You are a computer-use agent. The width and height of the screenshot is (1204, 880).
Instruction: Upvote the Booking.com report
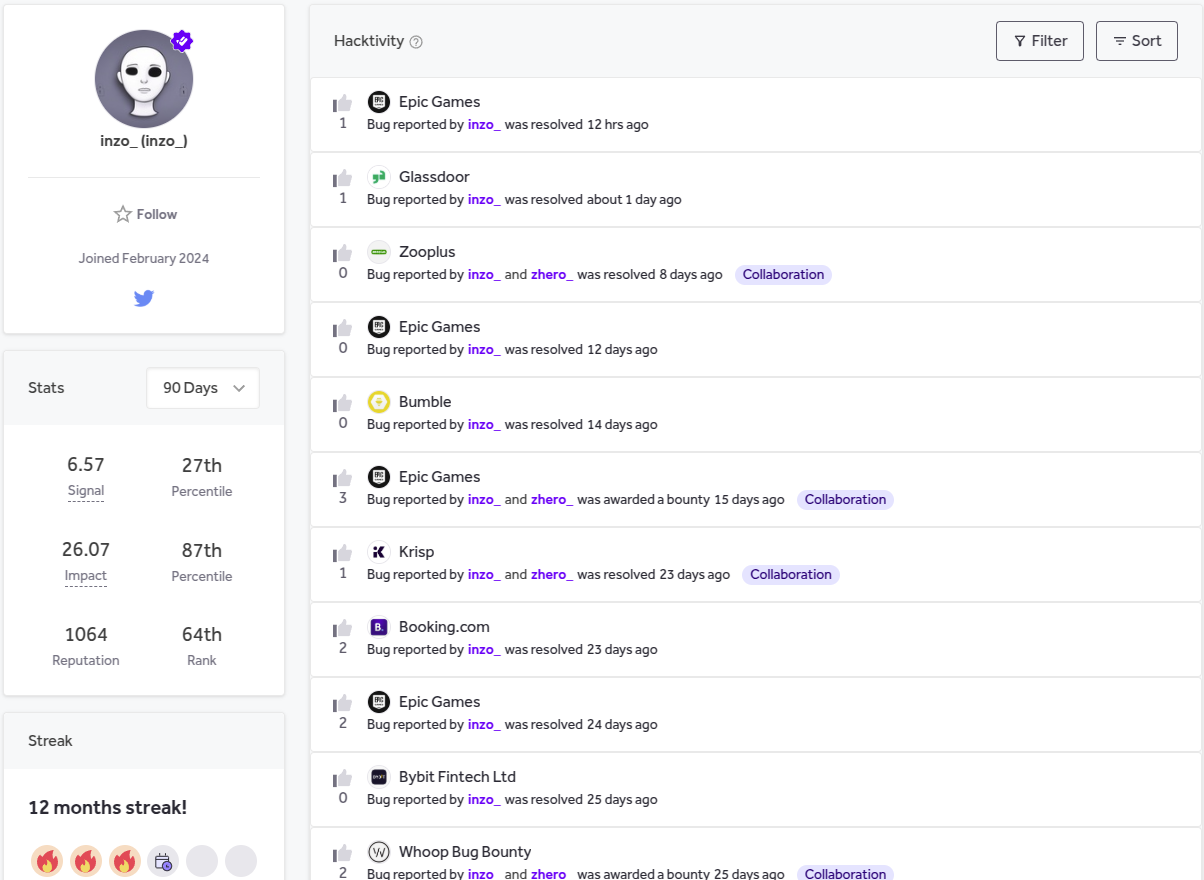343,628
